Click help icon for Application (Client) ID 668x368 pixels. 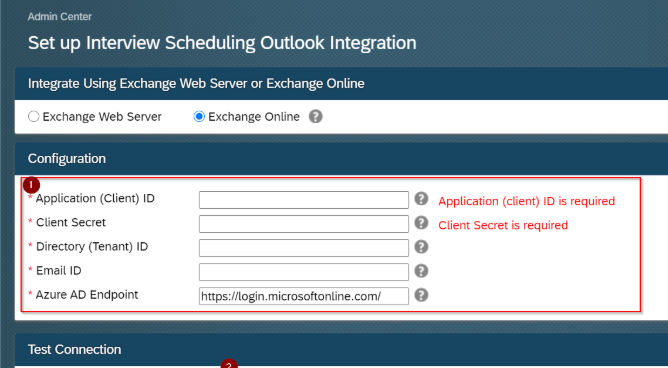click(x=421, y=198)
